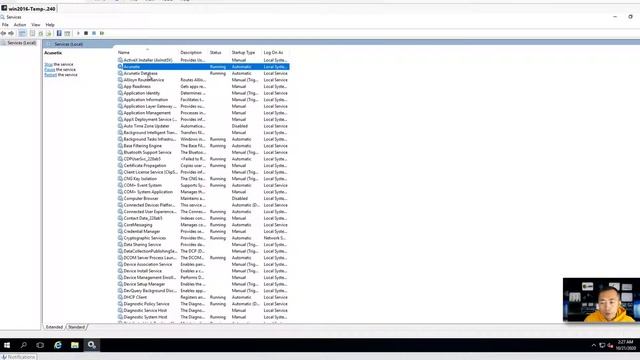Select the Device Install Service row
Image resolution: width=640 pixels, height=360 pixels.
click(x=203, y=271)
